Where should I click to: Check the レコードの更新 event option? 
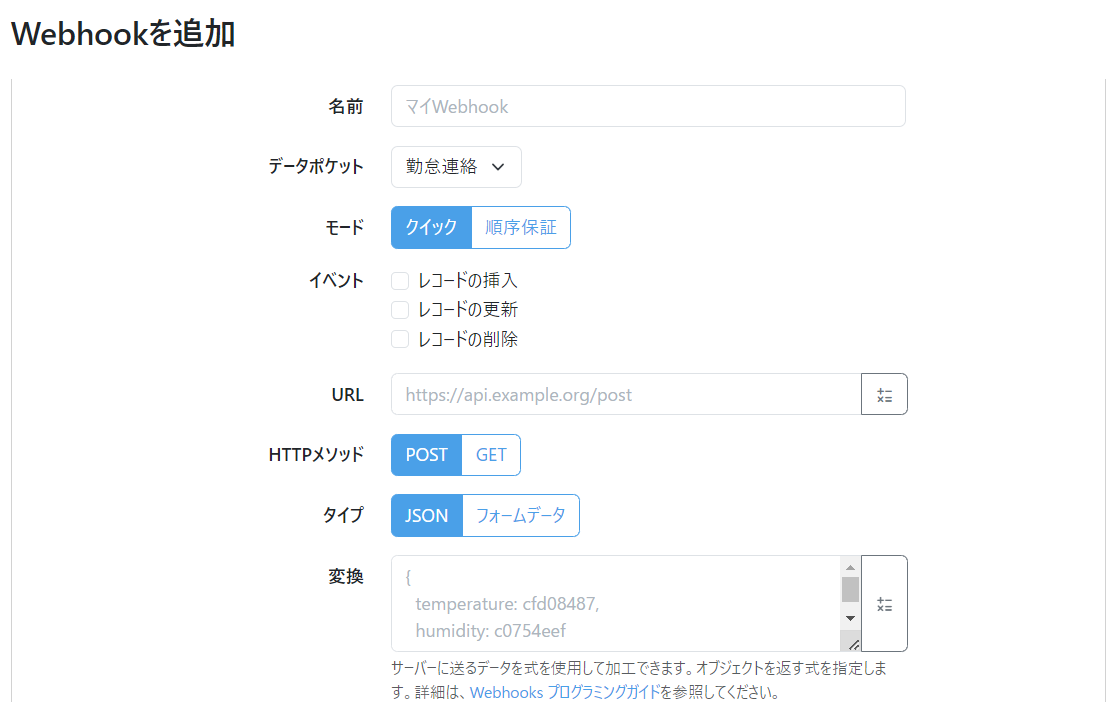400,310
